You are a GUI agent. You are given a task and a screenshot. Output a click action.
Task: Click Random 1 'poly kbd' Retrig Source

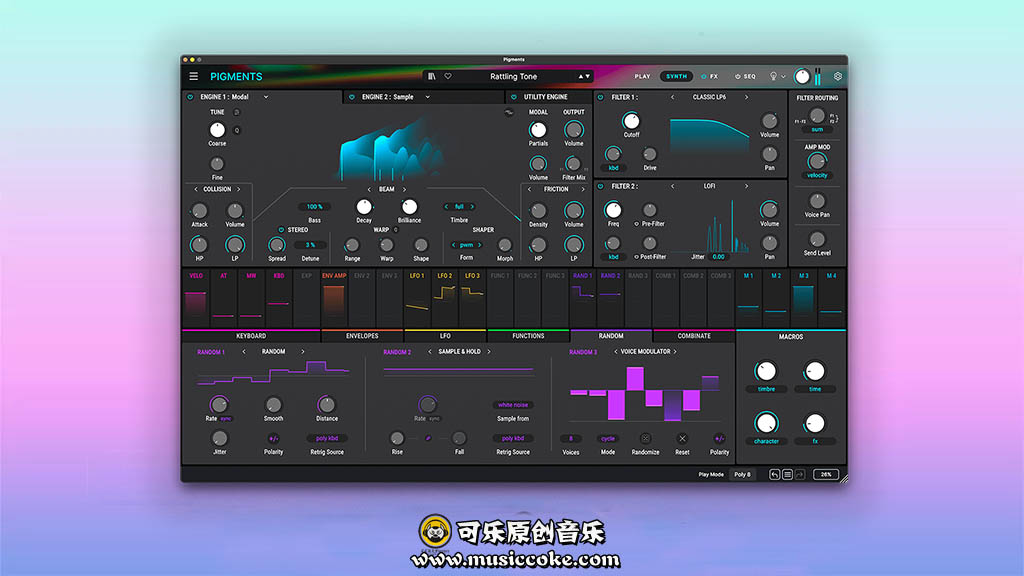pyautogui.click(x=327, y=438)
